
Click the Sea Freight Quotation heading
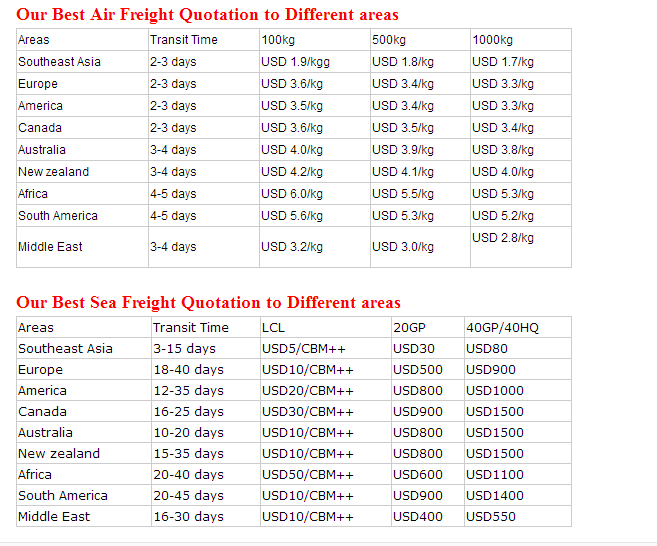tap(208, 303)
